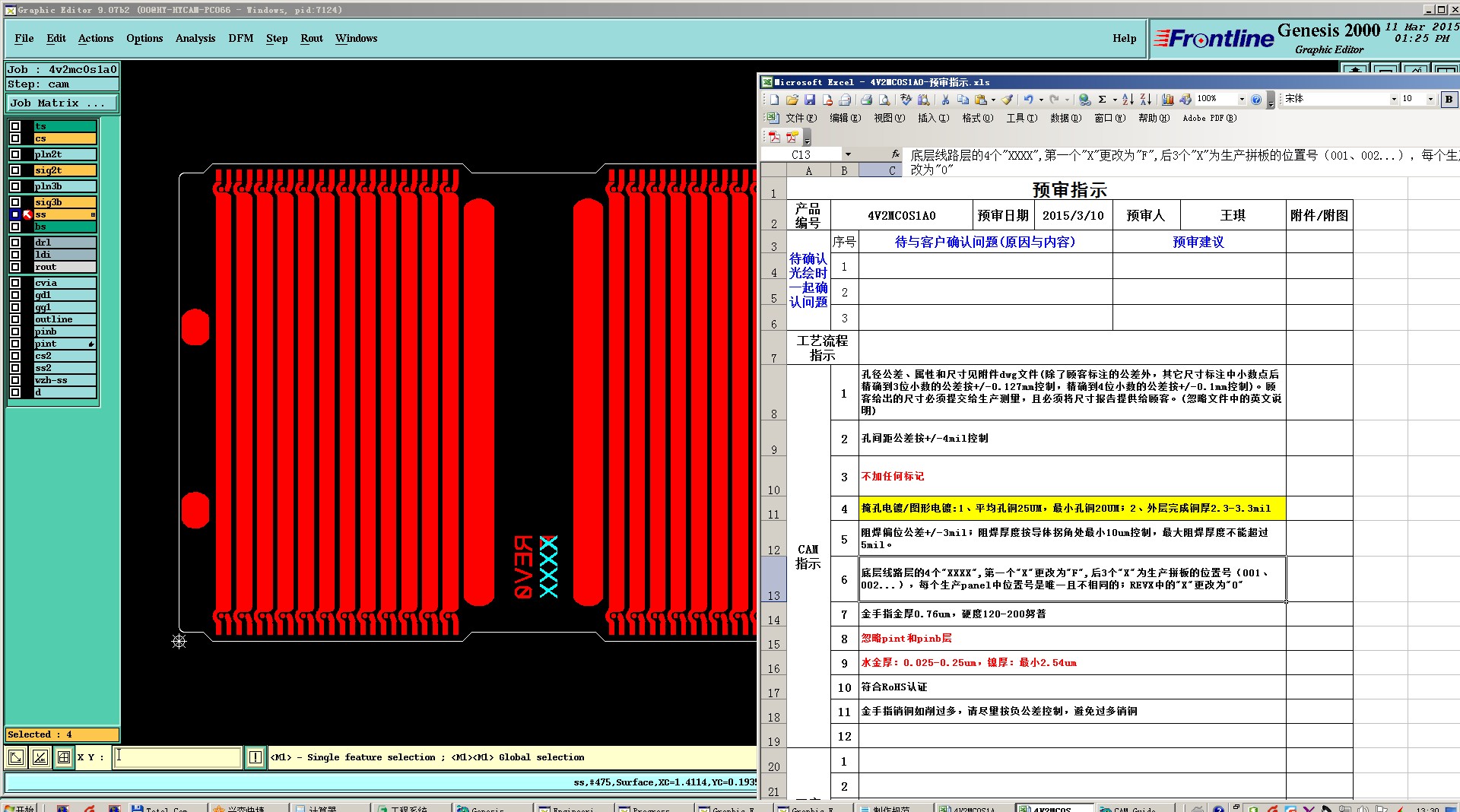Open the Chart Wizard icon in Excel
The width and height of the screenshot is (1460, 812).
click(x=1167, y=100)
